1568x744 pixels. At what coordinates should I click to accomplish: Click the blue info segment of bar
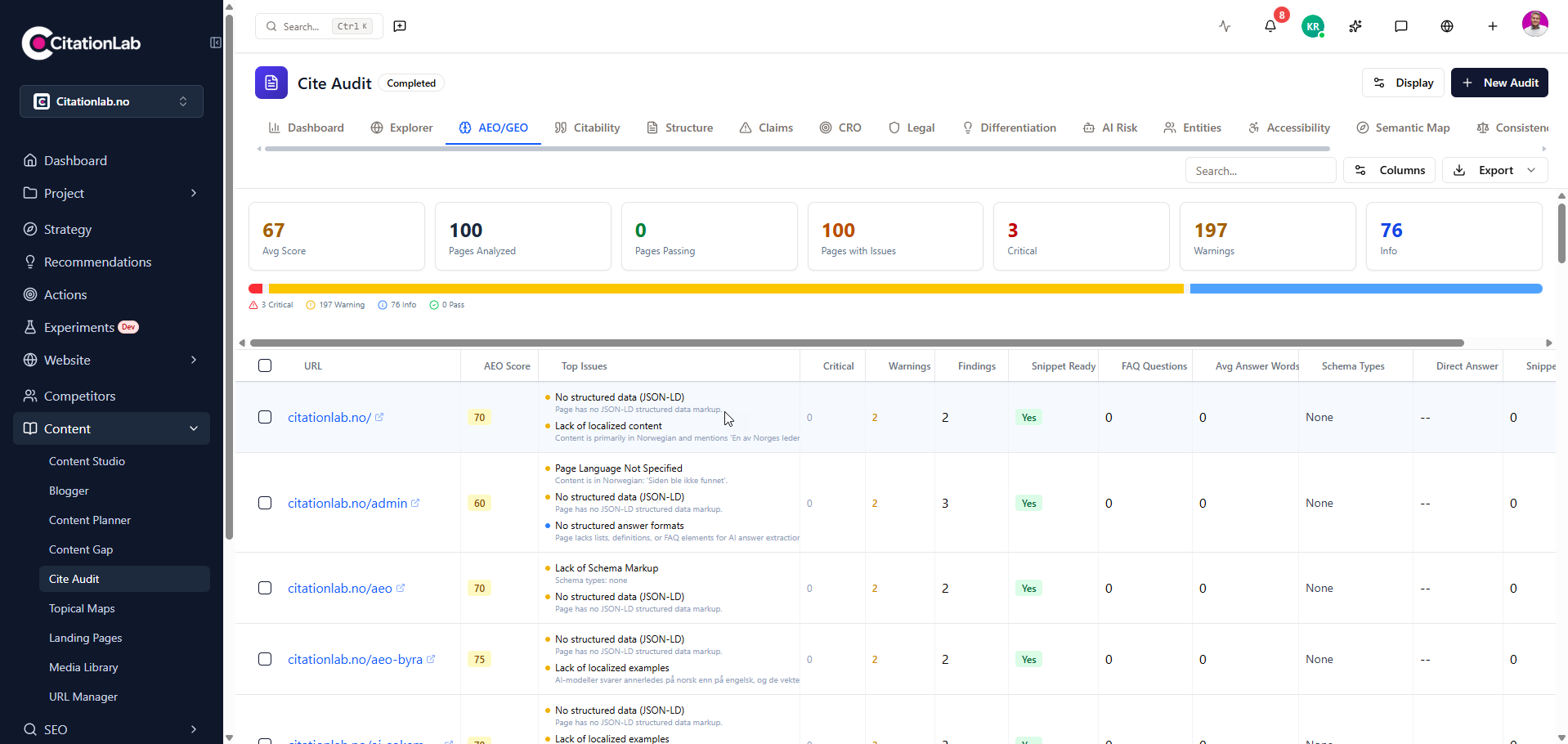(x=1366, y=289)
